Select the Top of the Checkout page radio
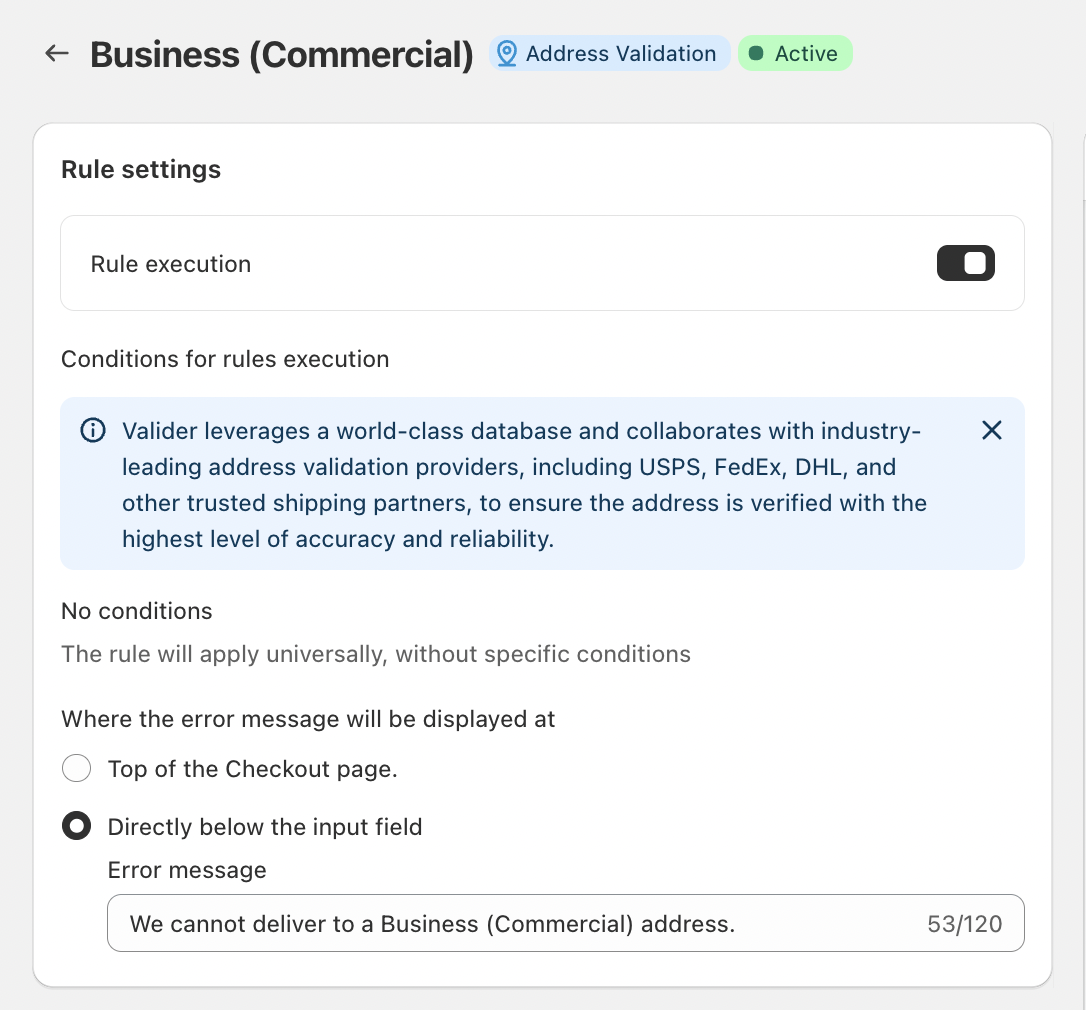The image size is (1086, 1010). (77, 769)
